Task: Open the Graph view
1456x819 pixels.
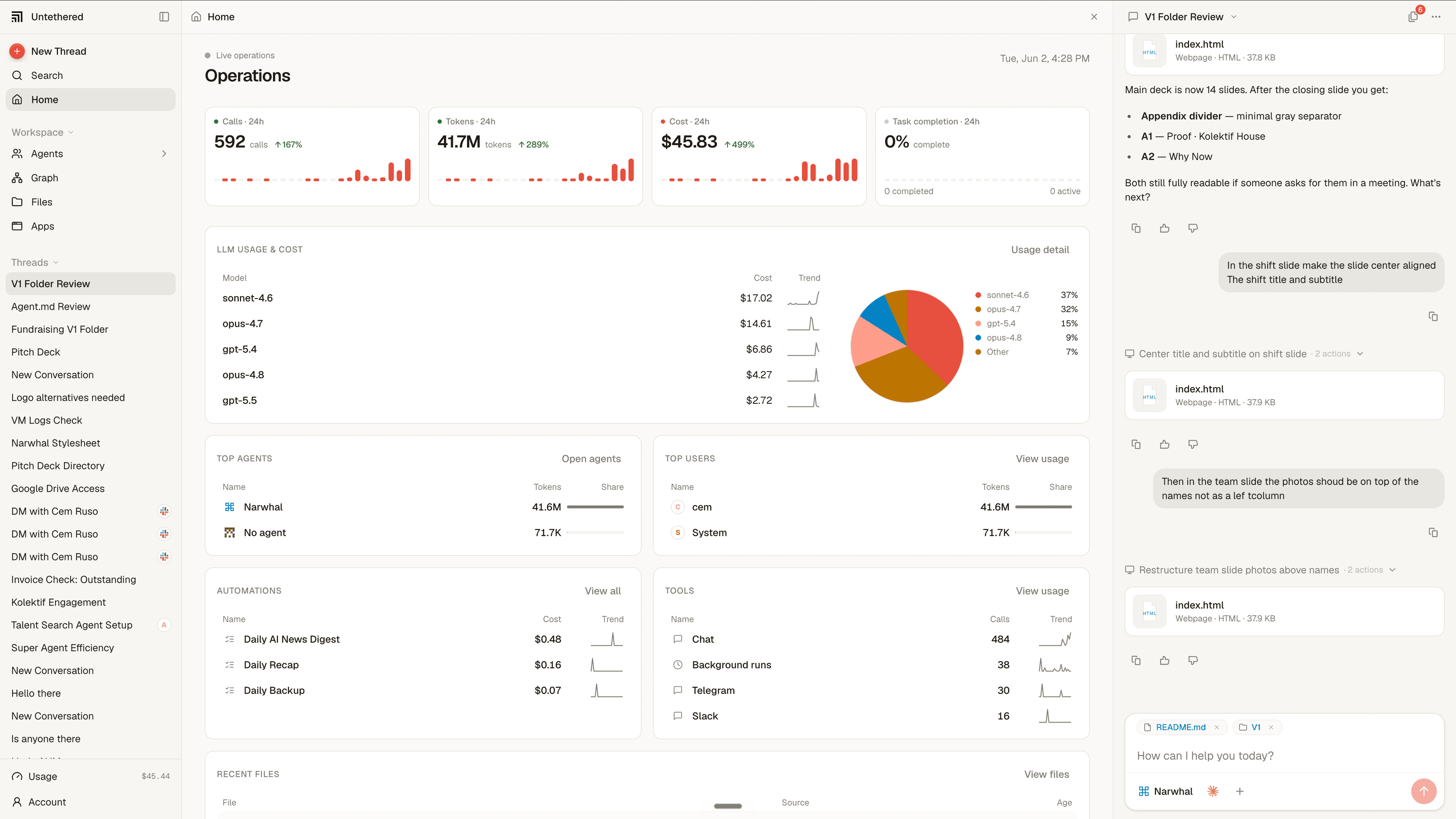Action: pos(91,178)
